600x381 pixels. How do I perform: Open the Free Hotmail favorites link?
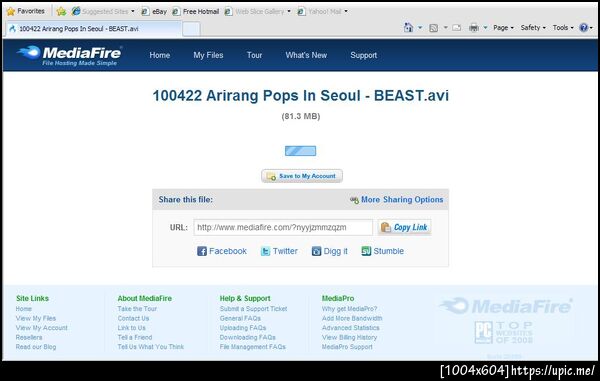coord(196,11)
